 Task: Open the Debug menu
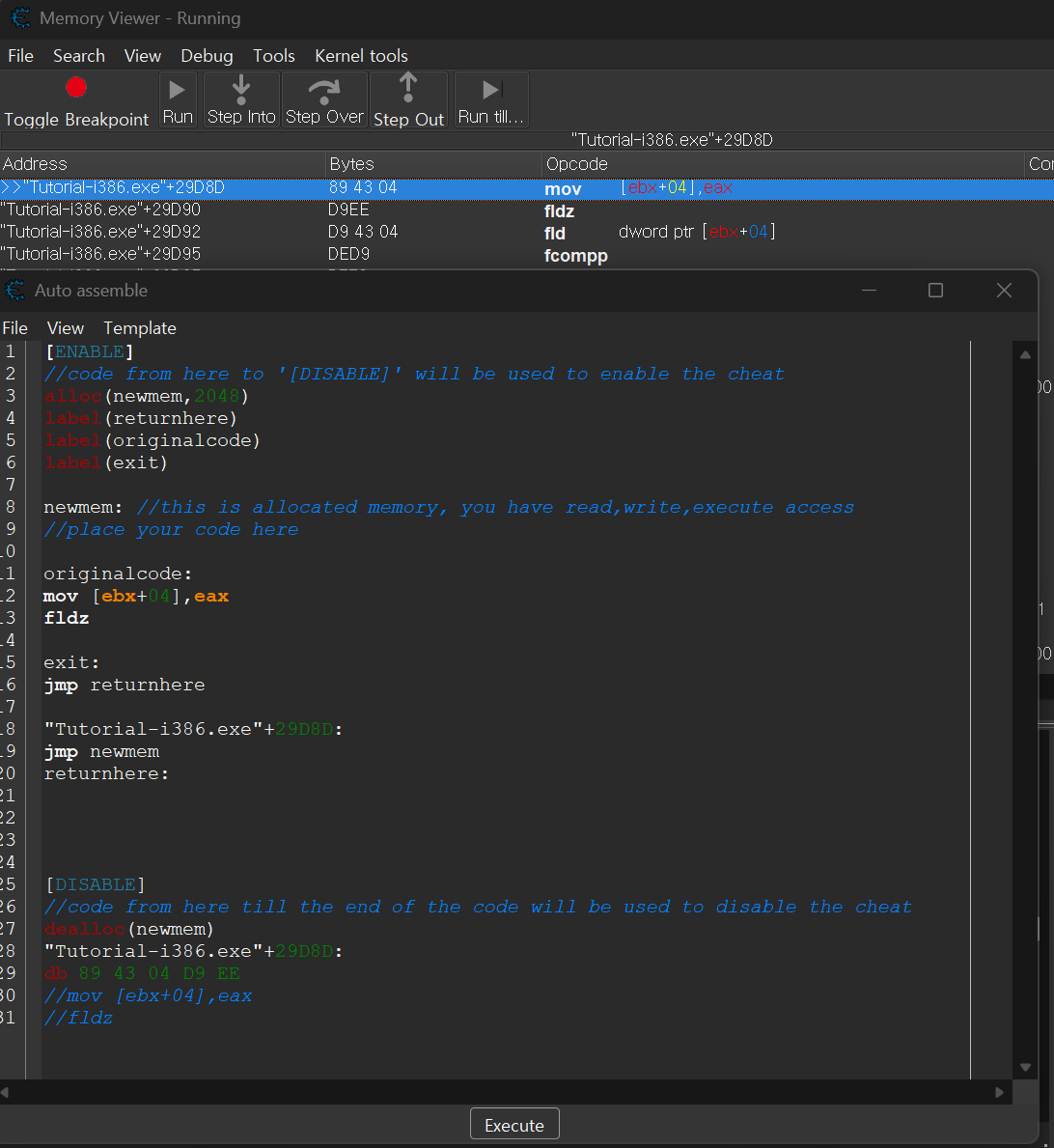pos(207,56)
